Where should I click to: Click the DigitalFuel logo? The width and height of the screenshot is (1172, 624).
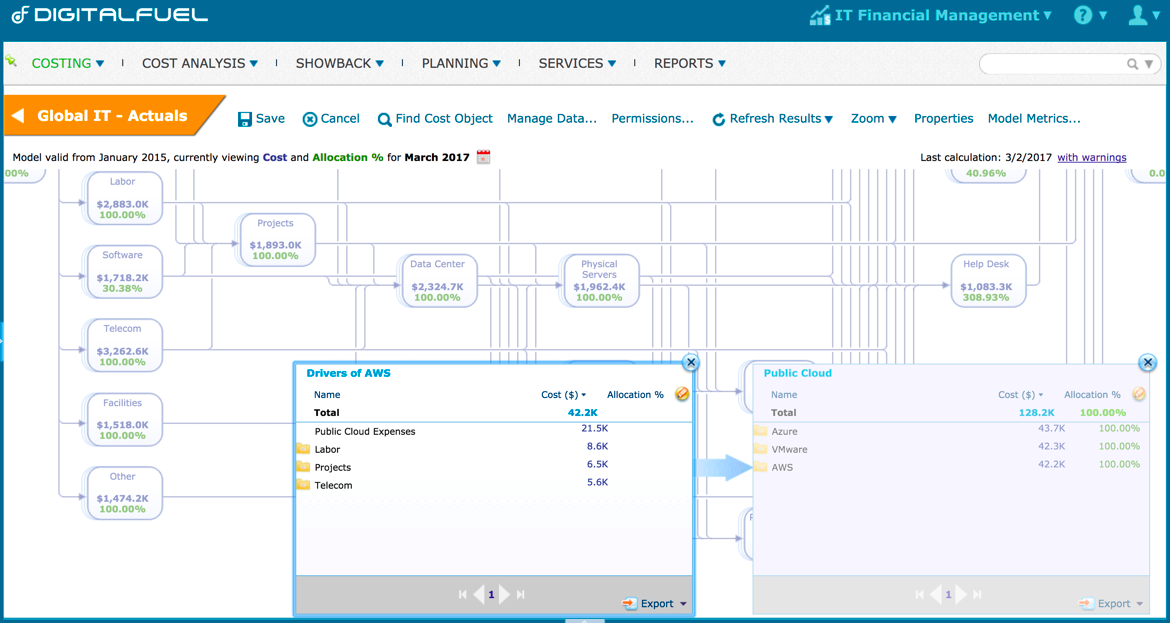[x=110, y=14]
